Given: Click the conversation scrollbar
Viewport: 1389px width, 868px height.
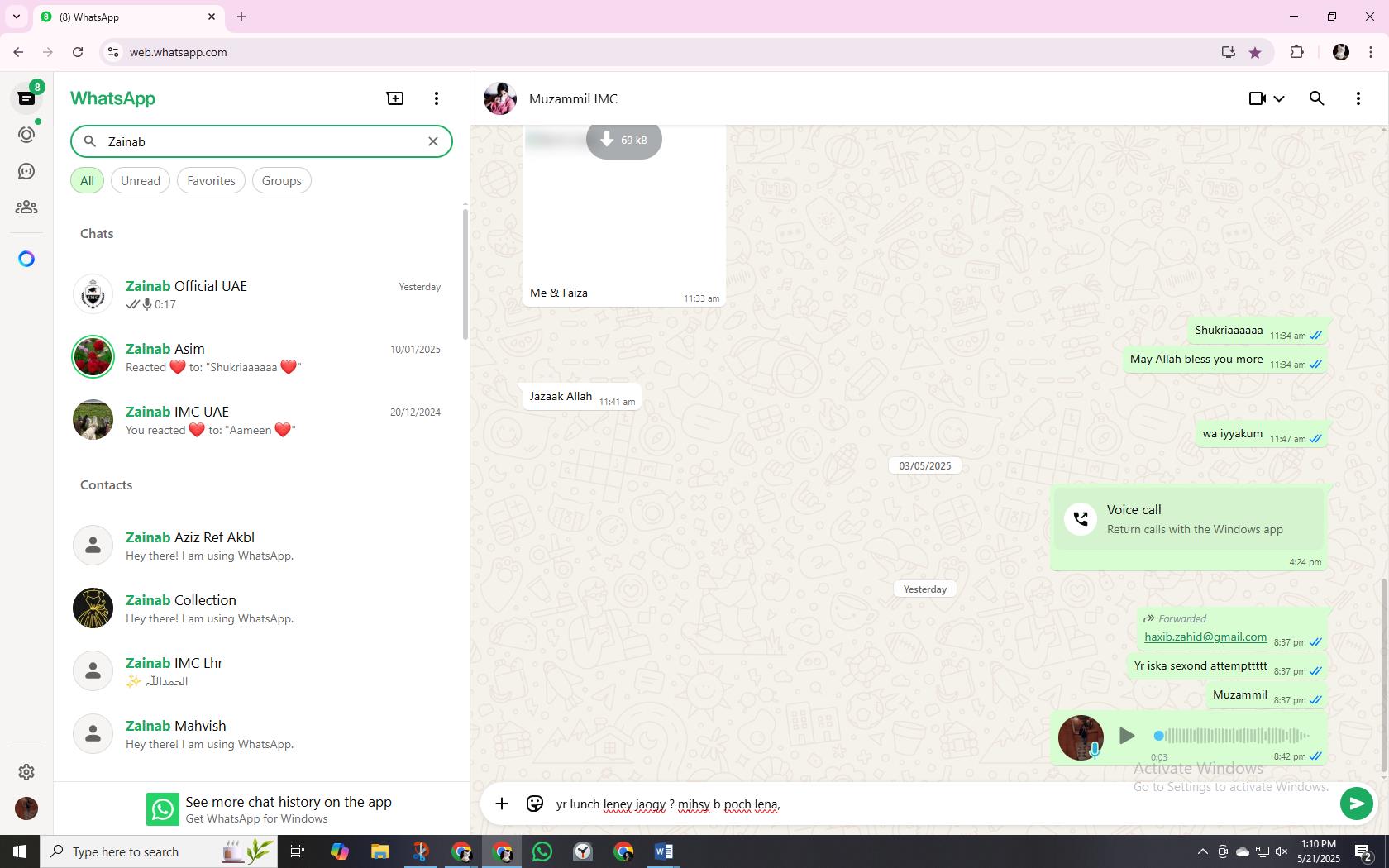Looking at the screenshot, I should (x=1384, y=676).
